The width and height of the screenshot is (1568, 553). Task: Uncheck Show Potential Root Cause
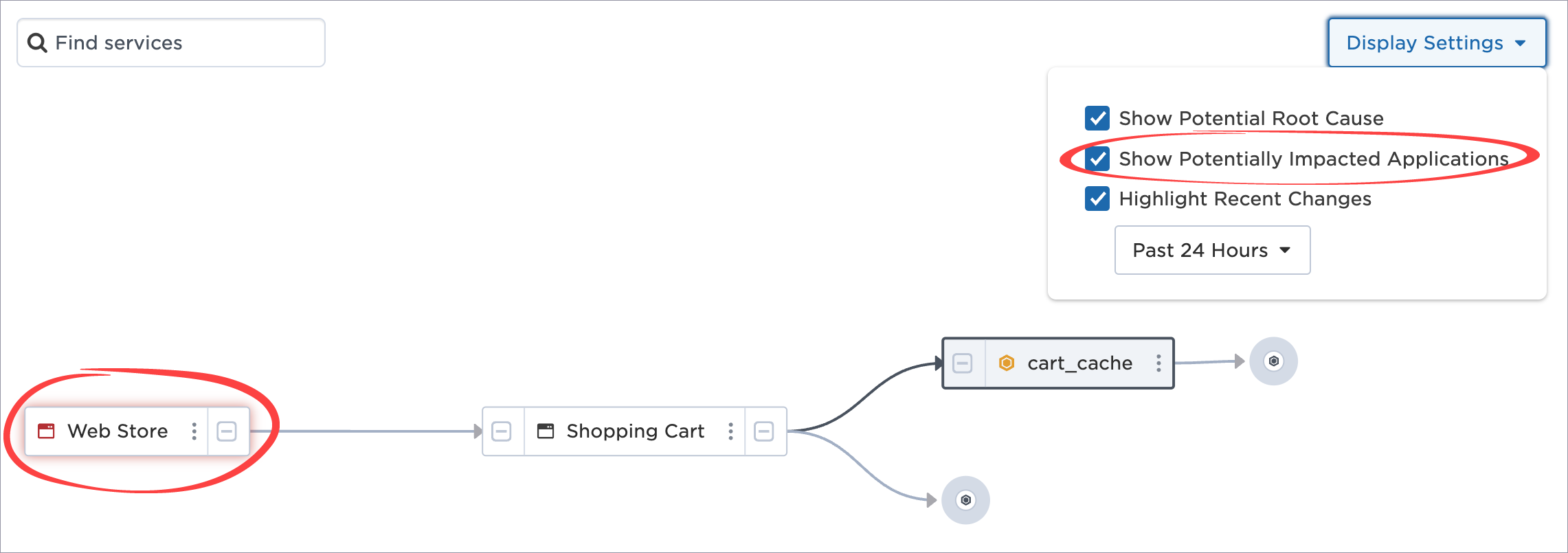point(1097,118)
